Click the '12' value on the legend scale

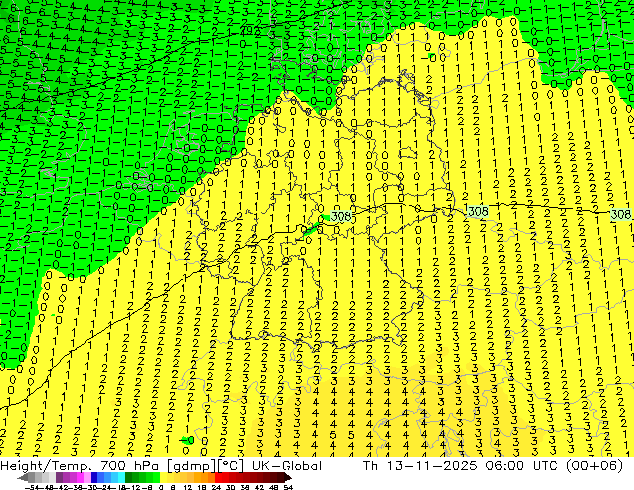(x=187, y=488)
